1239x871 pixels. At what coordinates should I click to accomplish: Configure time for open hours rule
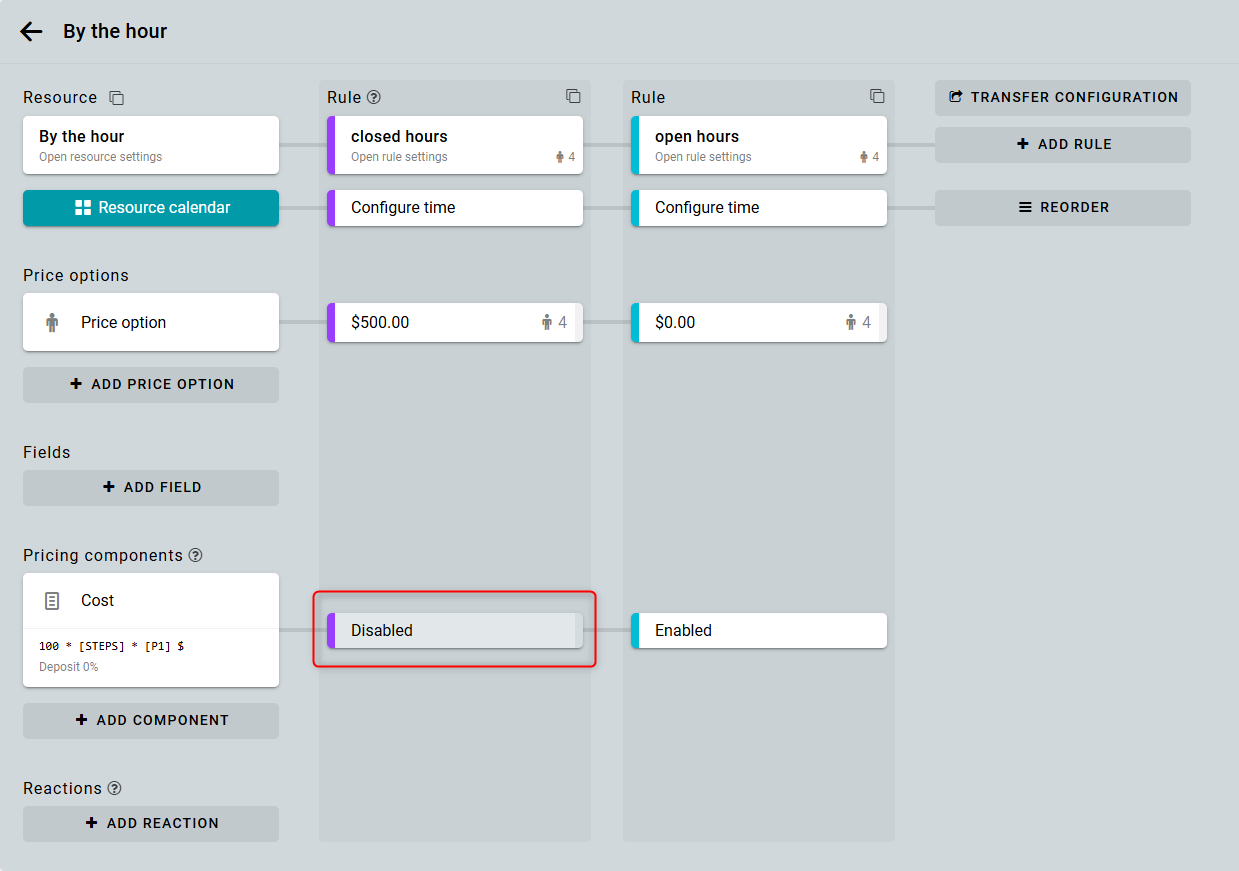click(759, 208)
